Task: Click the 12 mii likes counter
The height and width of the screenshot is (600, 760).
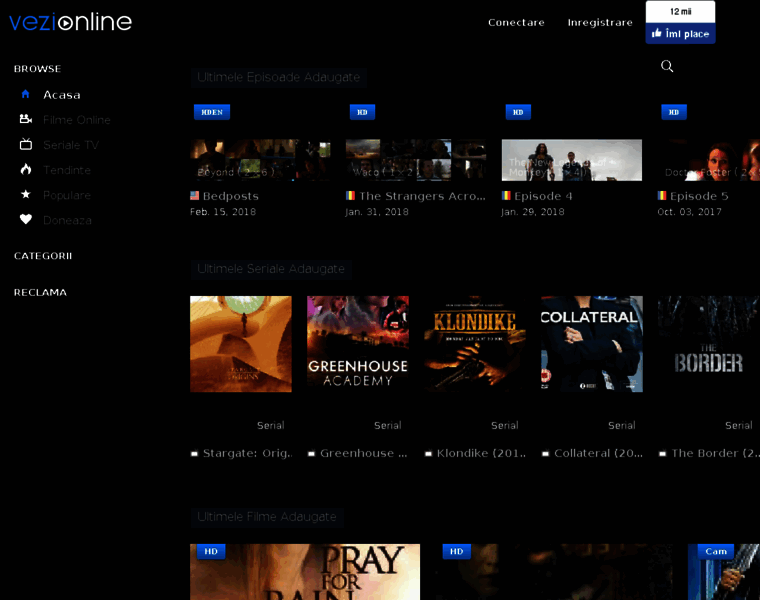Action: (x=681, y=12)
